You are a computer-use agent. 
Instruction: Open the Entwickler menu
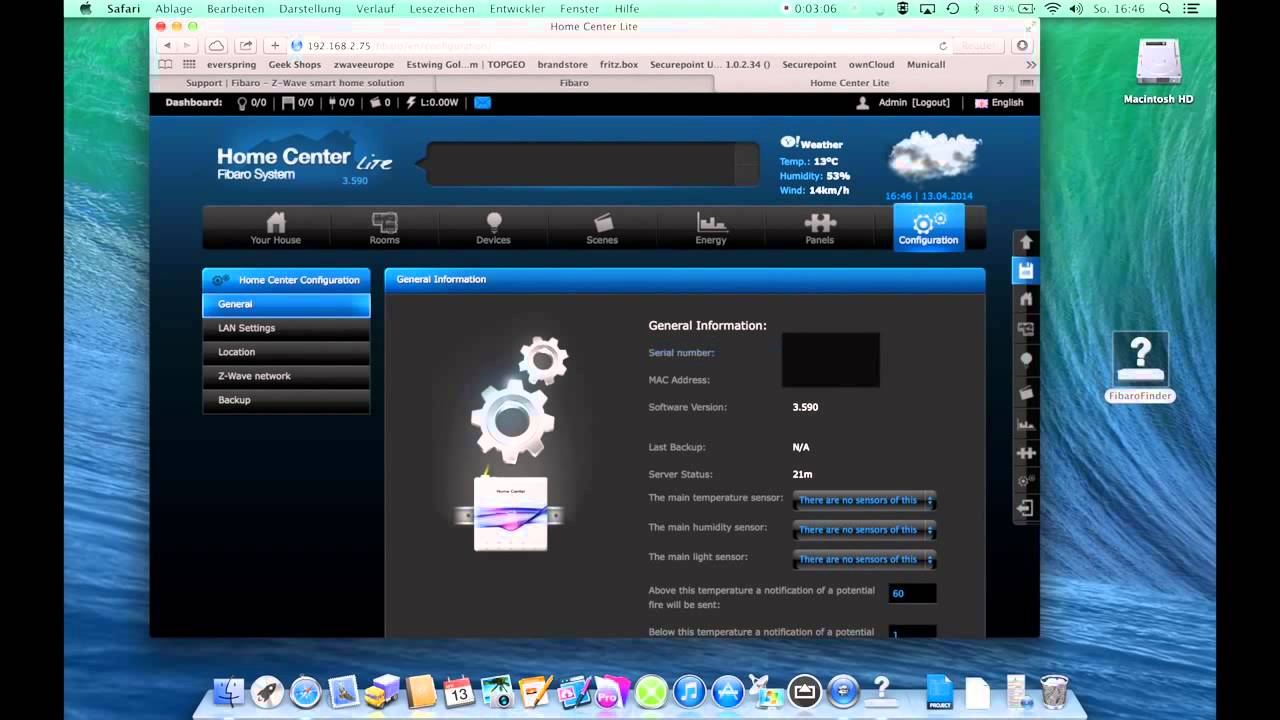pyautogui.click(x=517, y=8)
